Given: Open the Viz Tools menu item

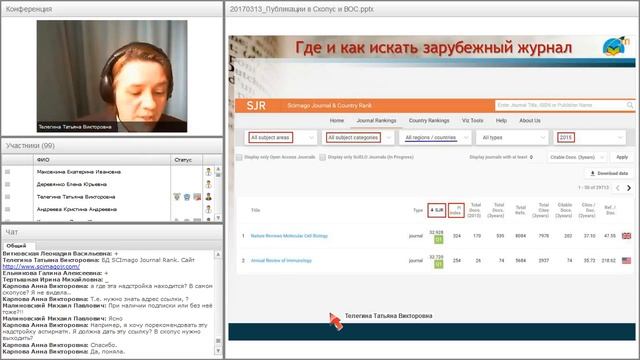Looking at the screenshot, I should tap(473, 120).
